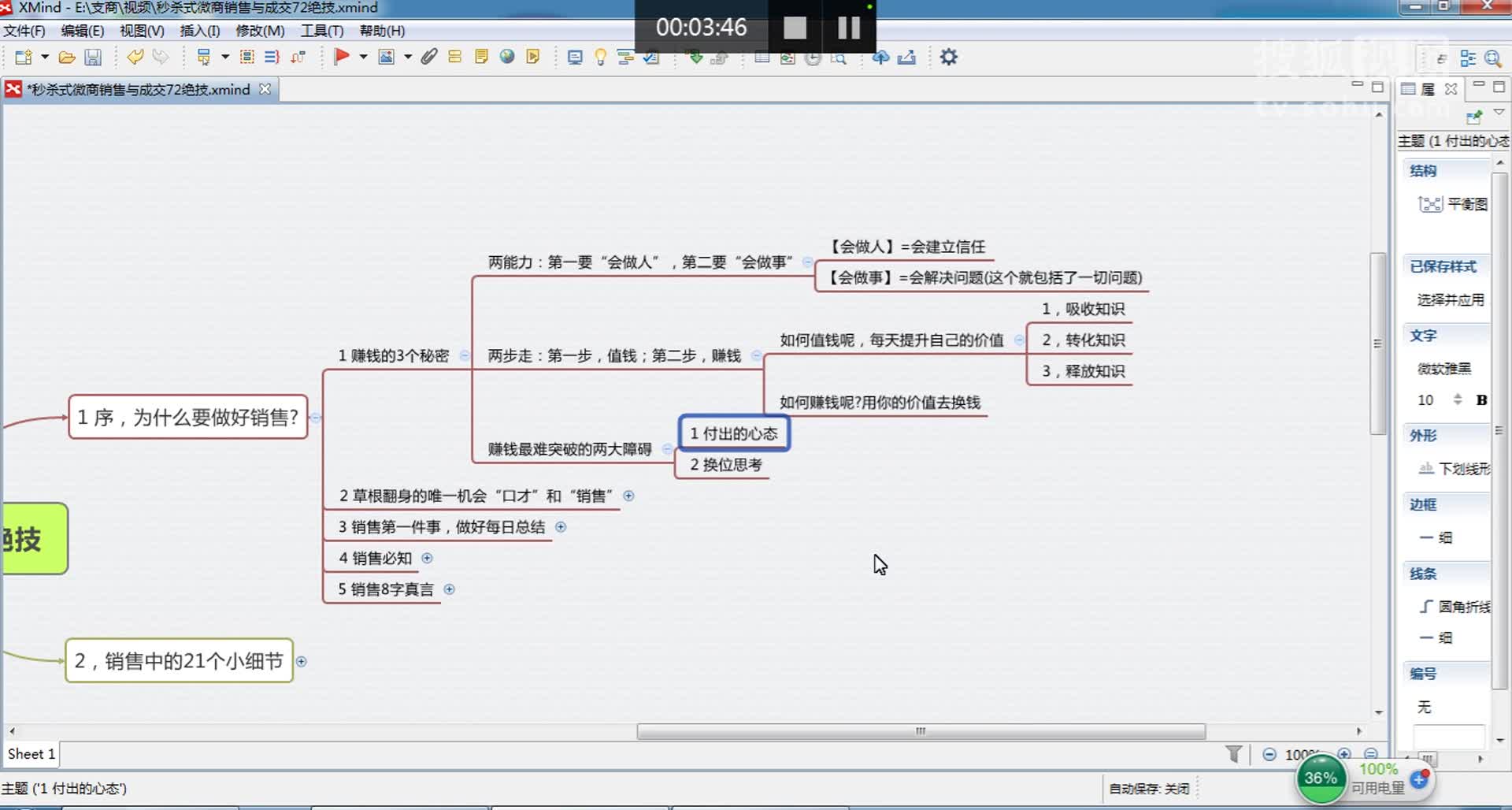
Task: Choose 平衡图 structure in properties
Action: [1453, 204]
